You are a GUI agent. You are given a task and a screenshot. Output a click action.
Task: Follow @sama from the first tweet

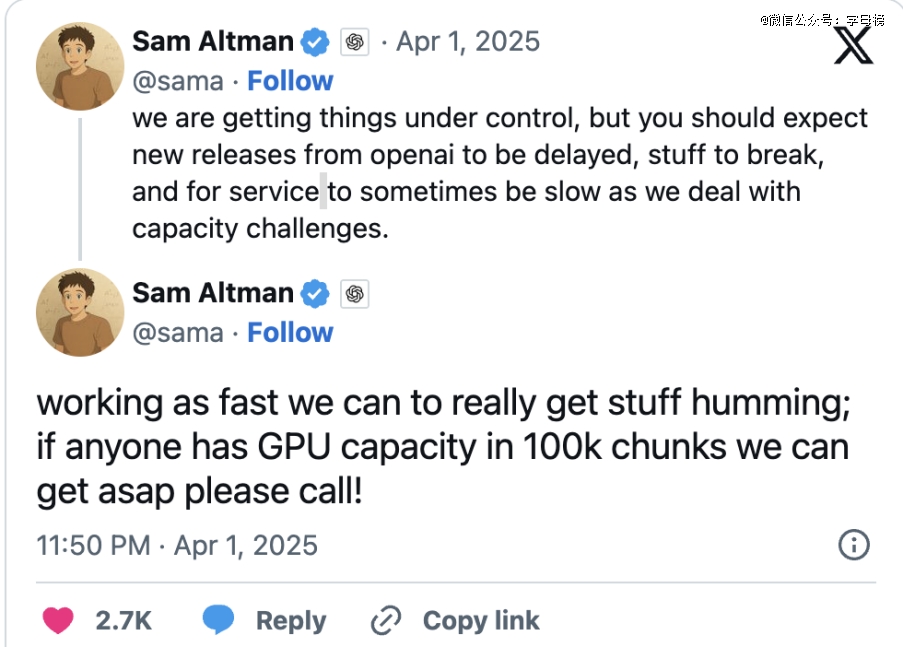click(x=290, y=81)
